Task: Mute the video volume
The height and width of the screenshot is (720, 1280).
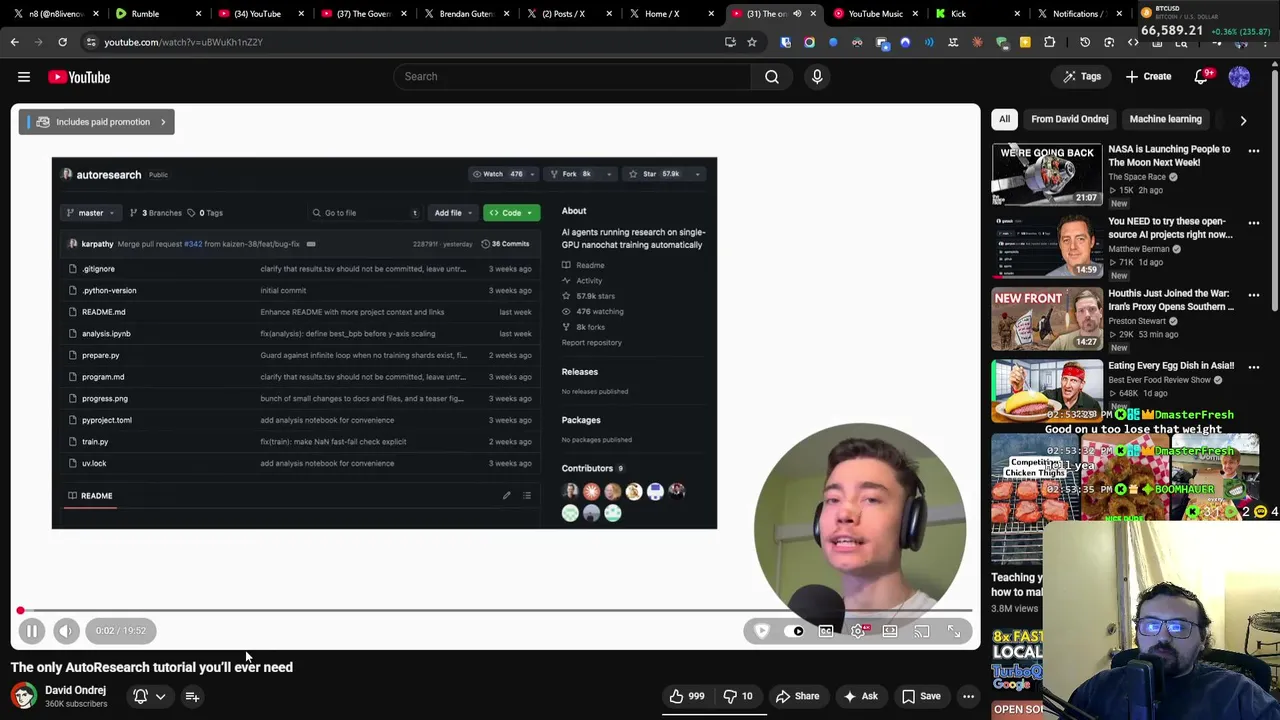Action: (x=66, y=631)
